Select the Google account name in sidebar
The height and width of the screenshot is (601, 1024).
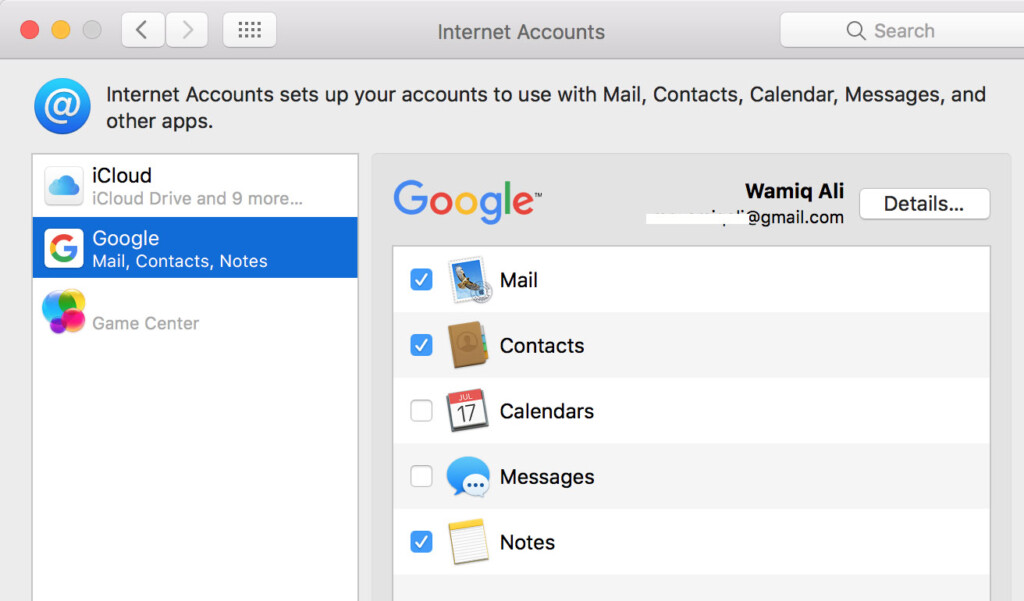(x=125, y=238)
